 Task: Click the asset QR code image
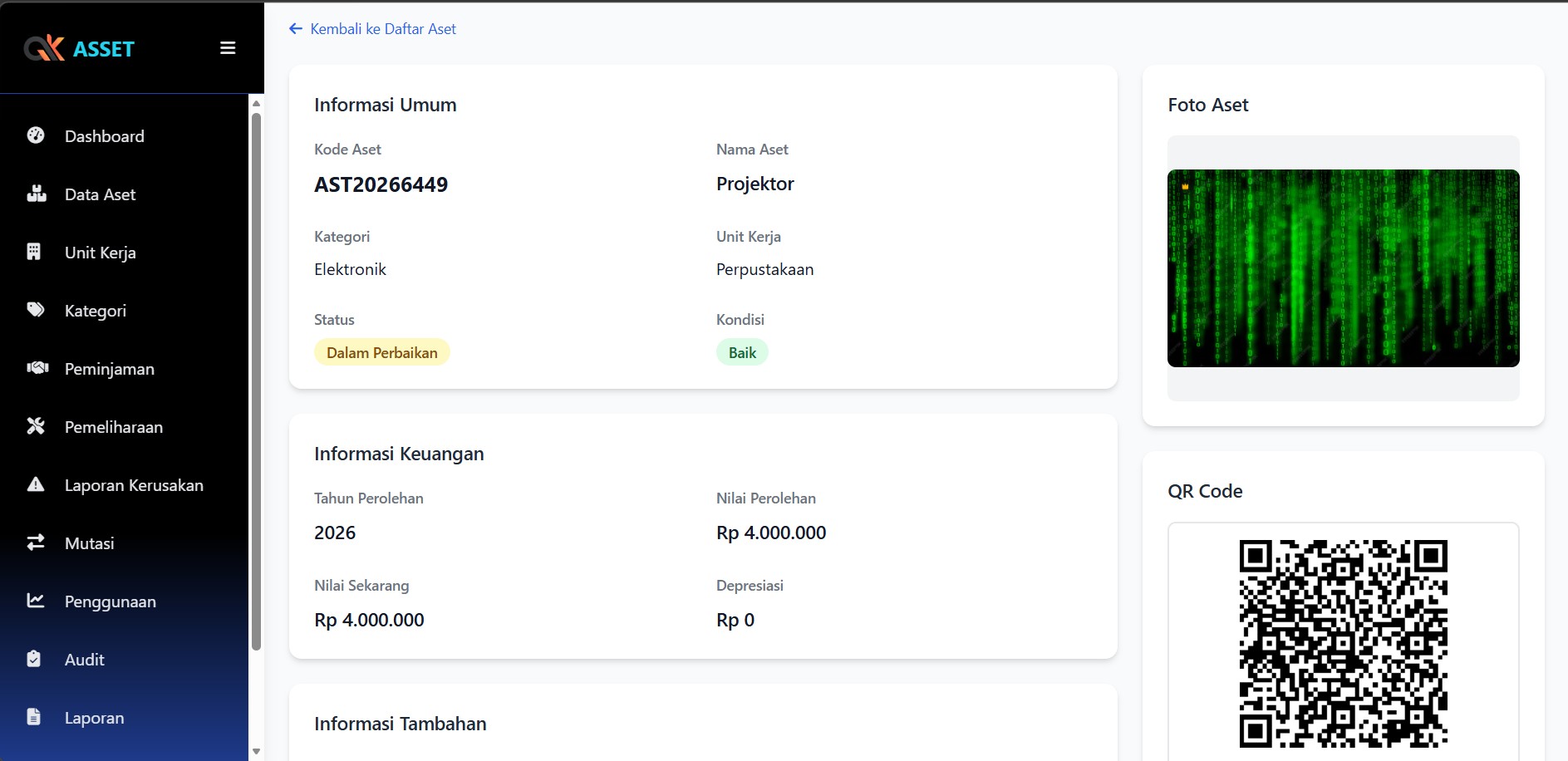(1343, 643)
